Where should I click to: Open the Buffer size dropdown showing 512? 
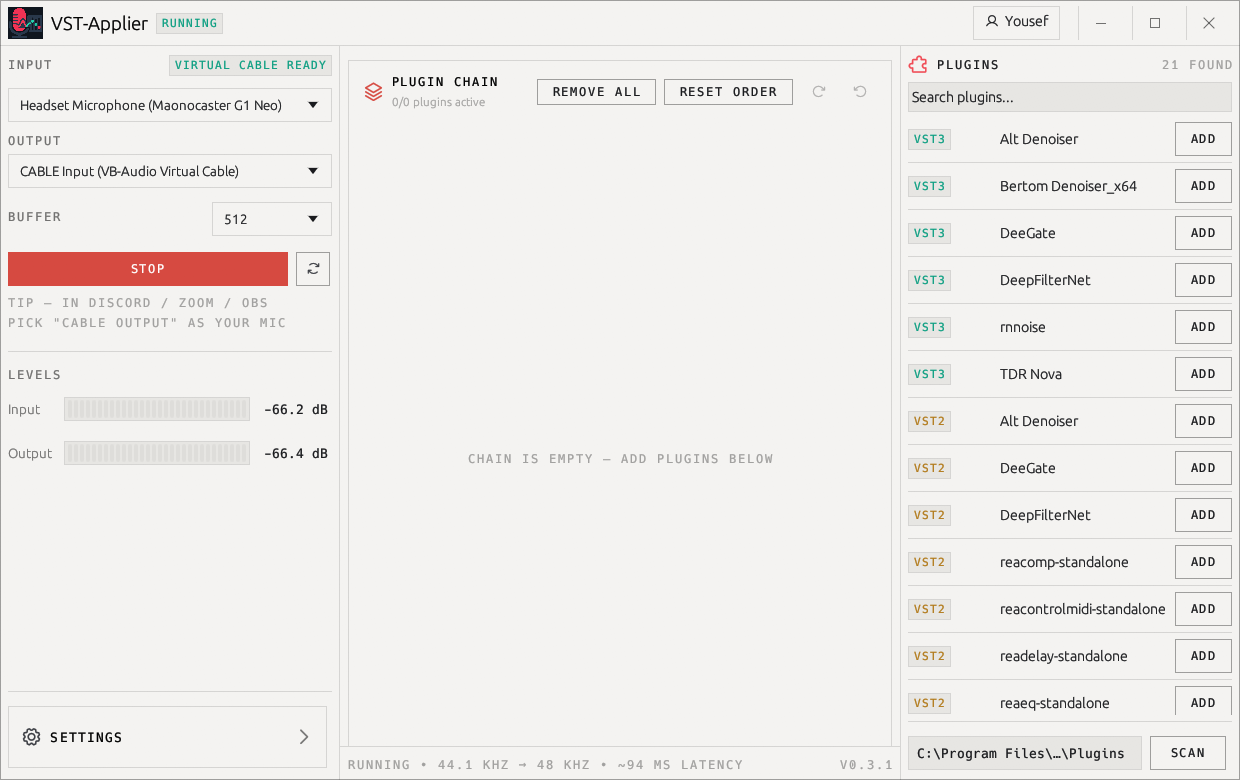[272, 219]
